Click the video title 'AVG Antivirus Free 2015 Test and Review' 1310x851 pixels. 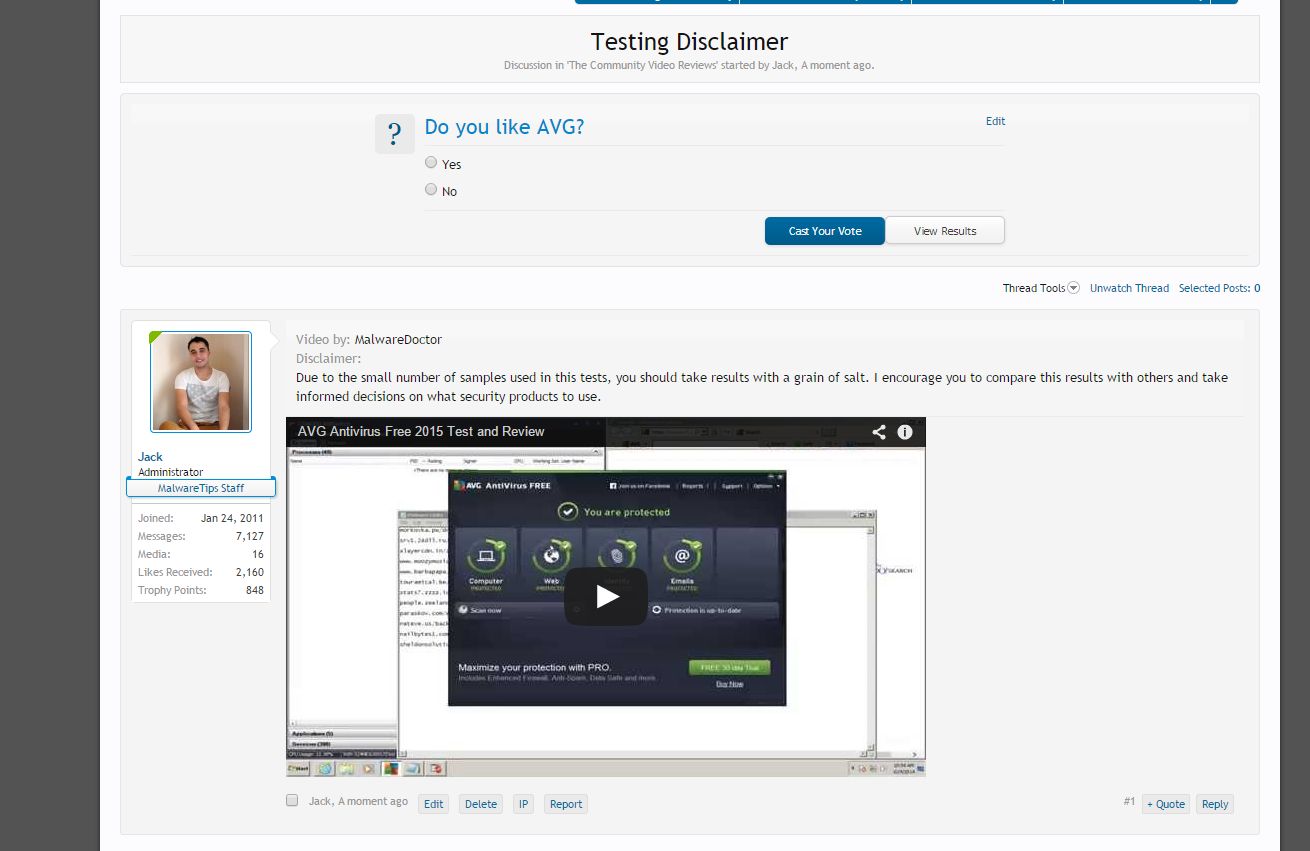421,432
